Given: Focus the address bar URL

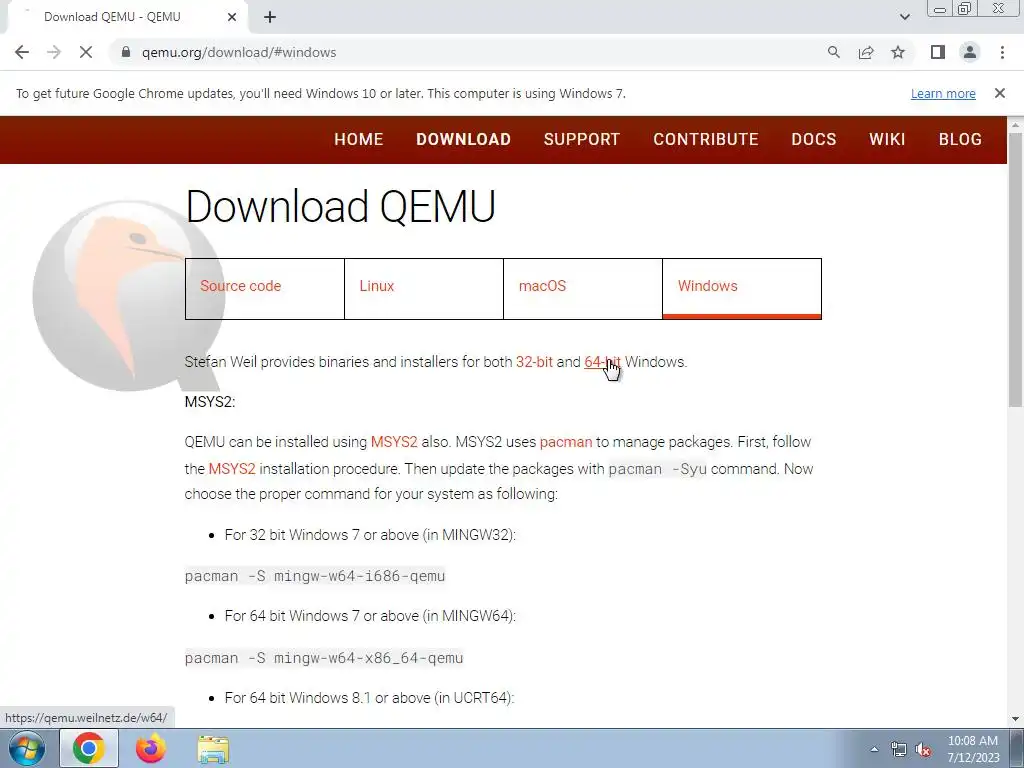Looking at the screenshot, I should click(x=239, y=52).
